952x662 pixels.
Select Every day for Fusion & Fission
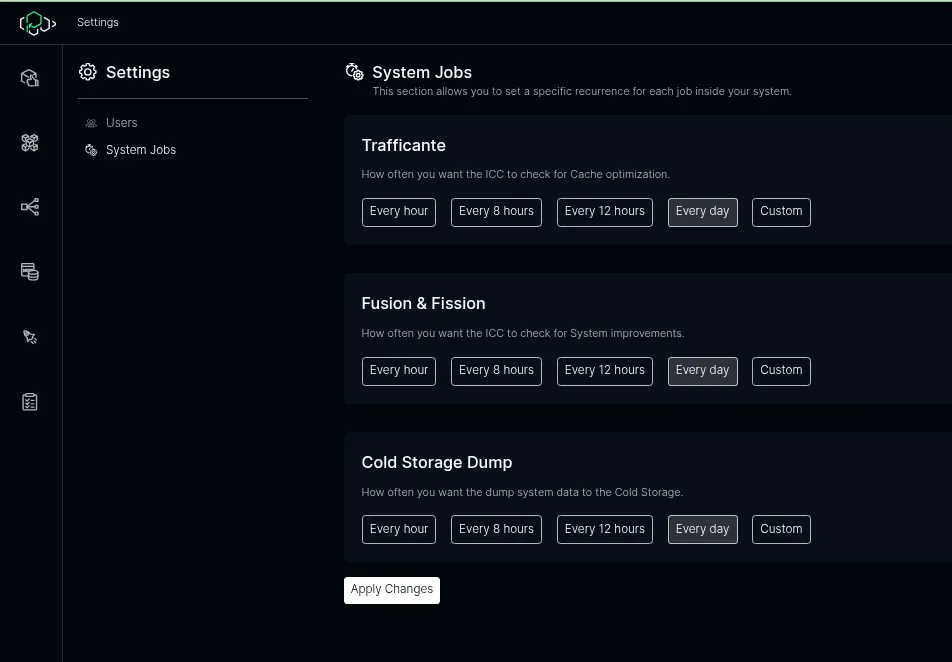[x=702, y=371]
